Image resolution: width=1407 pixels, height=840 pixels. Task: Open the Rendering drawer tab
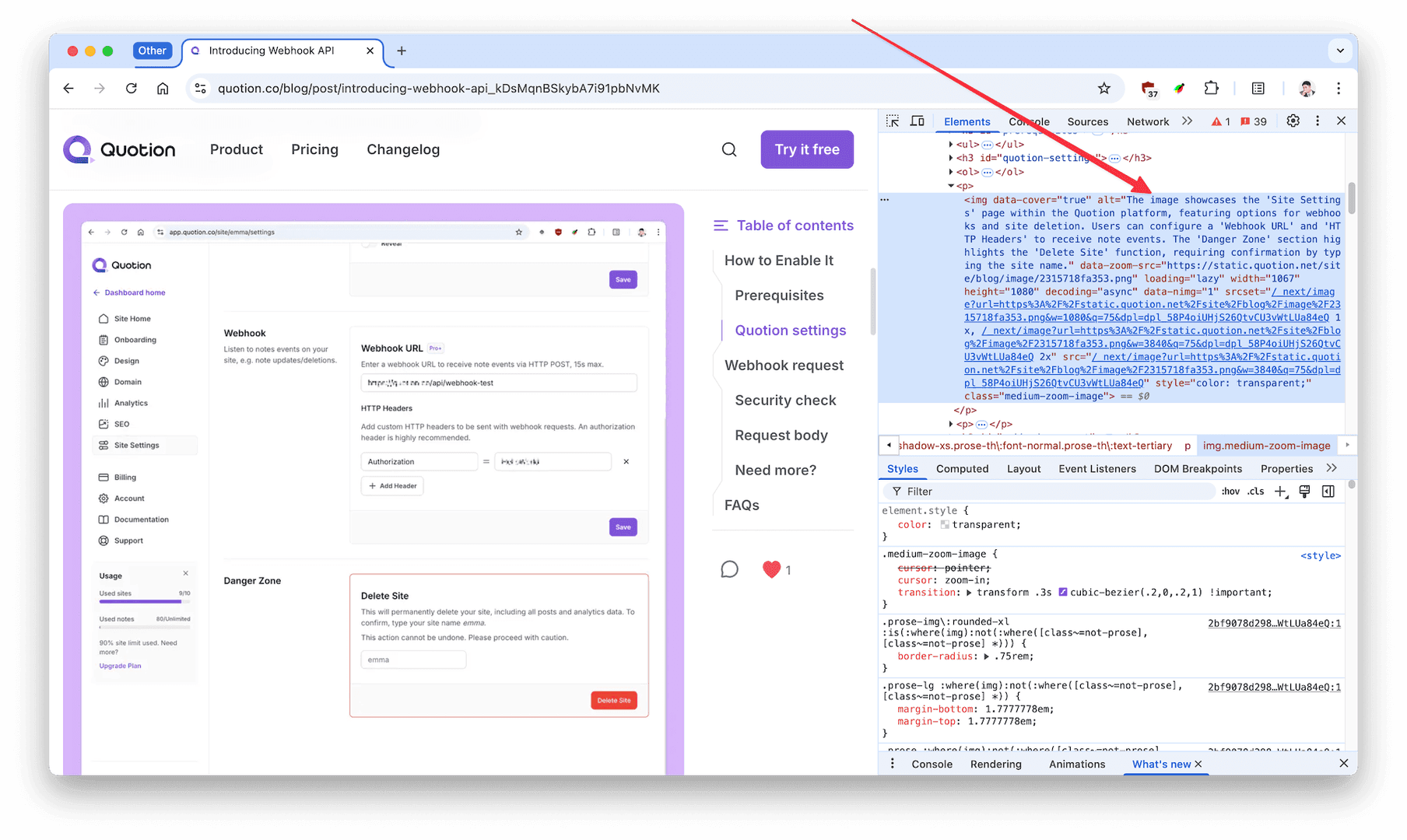(x=995, y=764)
